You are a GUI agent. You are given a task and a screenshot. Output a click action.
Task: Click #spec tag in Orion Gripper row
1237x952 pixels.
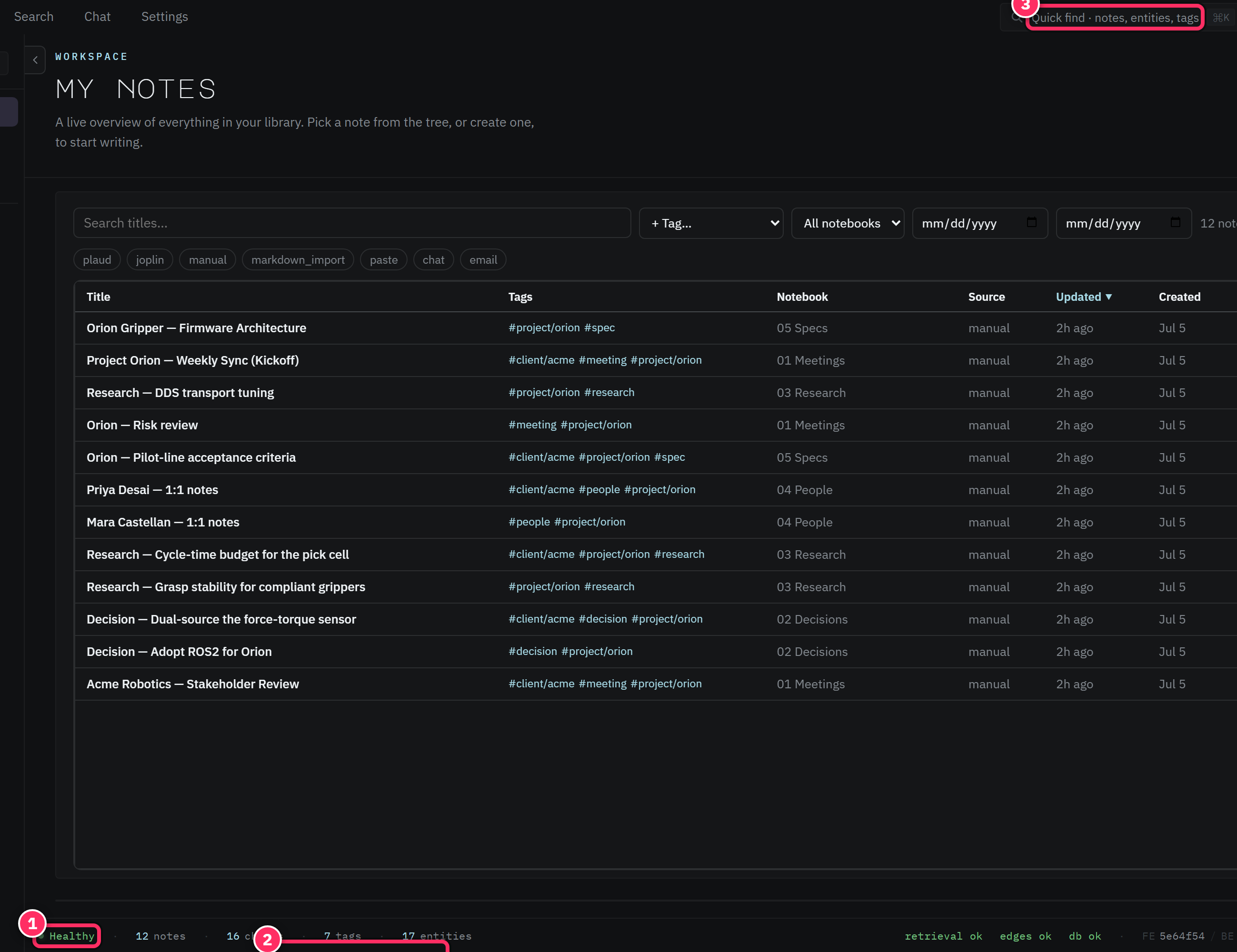599,327
